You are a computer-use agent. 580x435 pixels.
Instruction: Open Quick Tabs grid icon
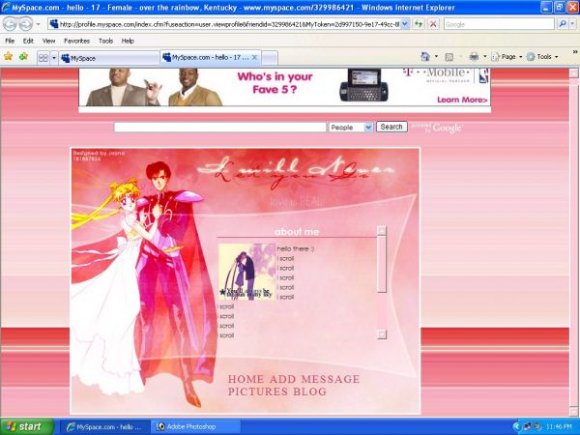tap(43, 58)
